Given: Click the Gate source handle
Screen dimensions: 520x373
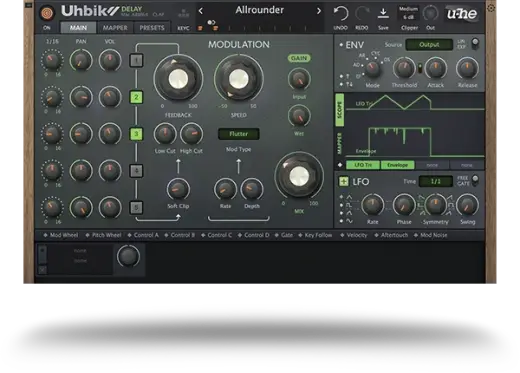Looking at the screenshot, I should 276,235.
